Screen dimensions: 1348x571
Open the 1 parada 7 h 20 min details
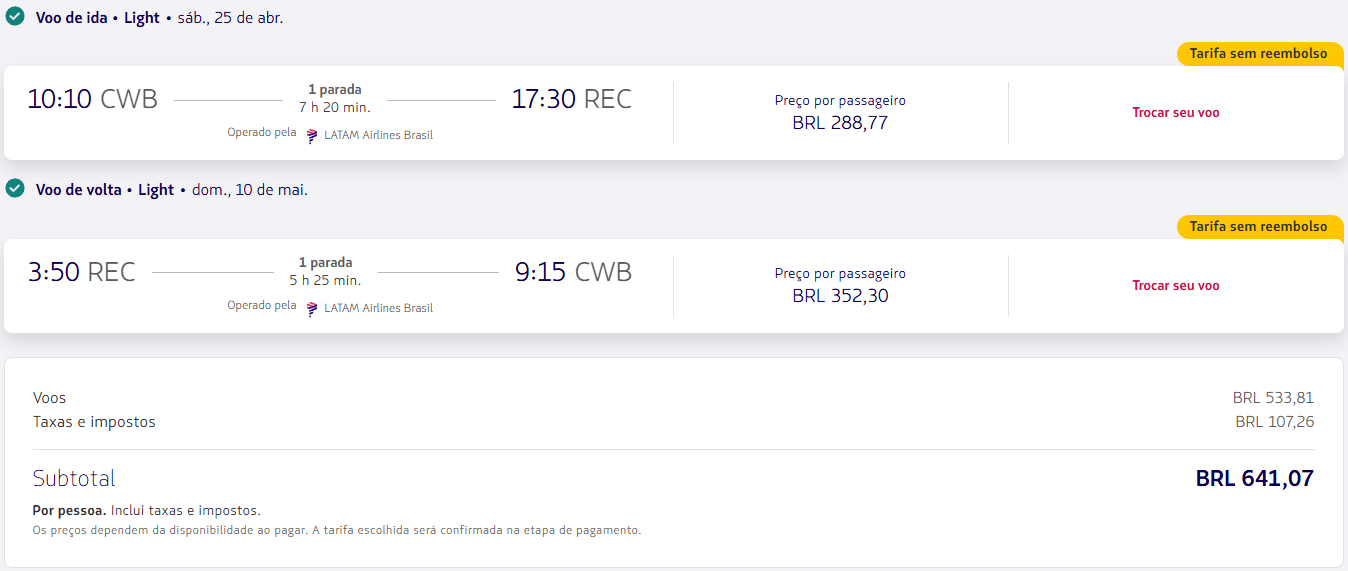tap(334, 98)
